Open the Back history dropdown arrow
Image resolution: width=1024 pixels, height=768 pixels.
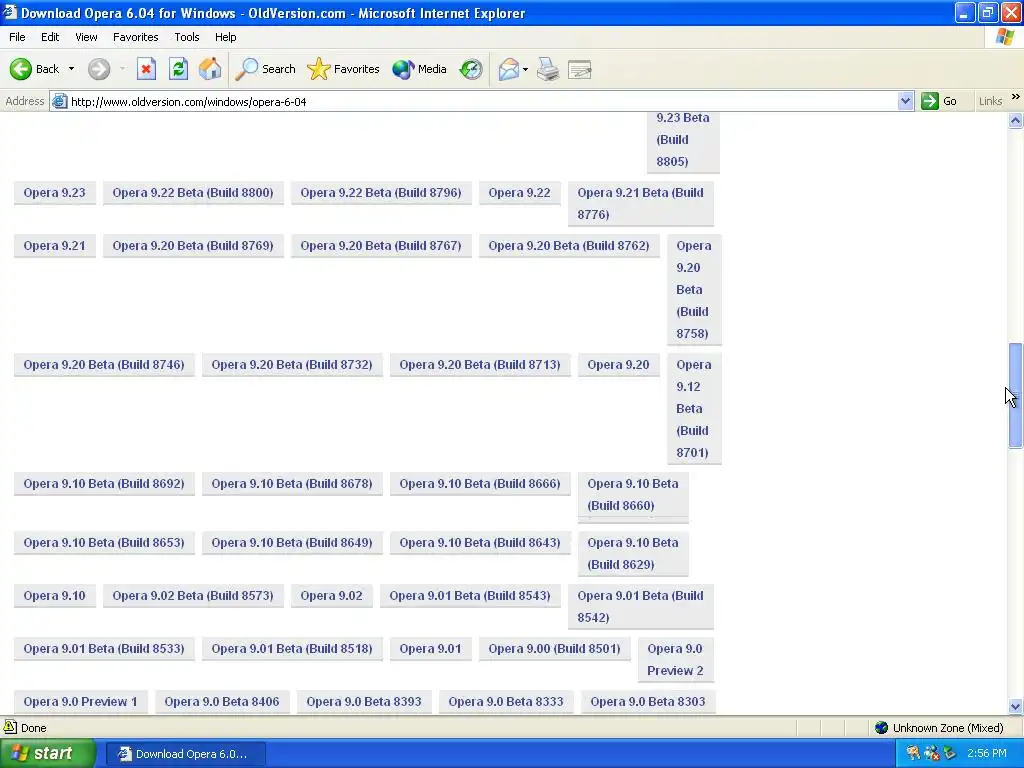(71, 69)
